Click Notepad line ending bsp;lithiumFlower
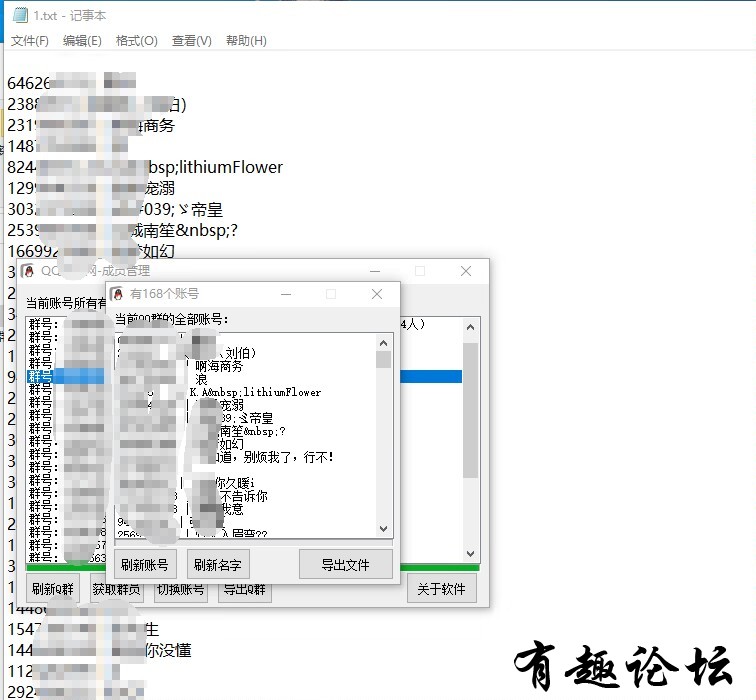 (145, 167)
